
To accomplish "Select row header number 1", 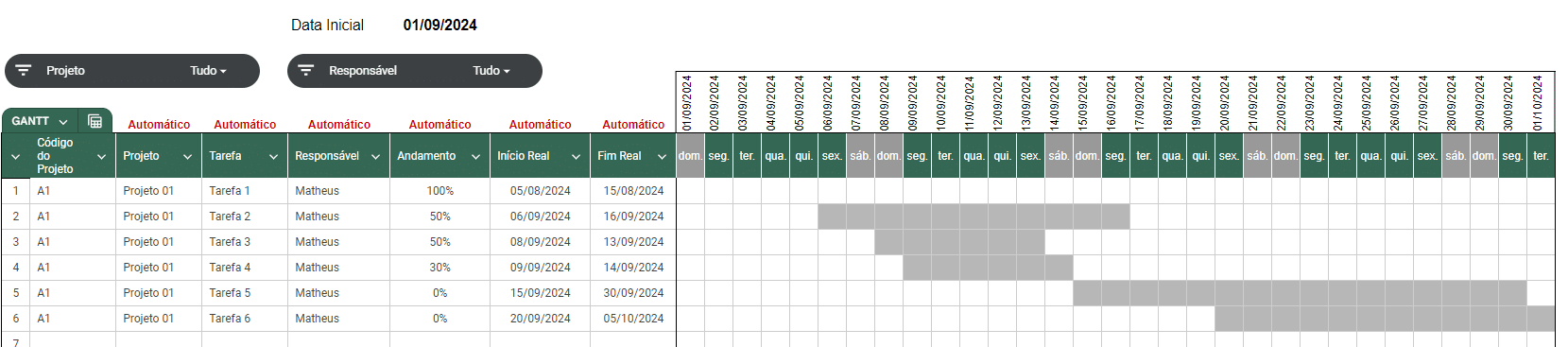I will (15, 191).
